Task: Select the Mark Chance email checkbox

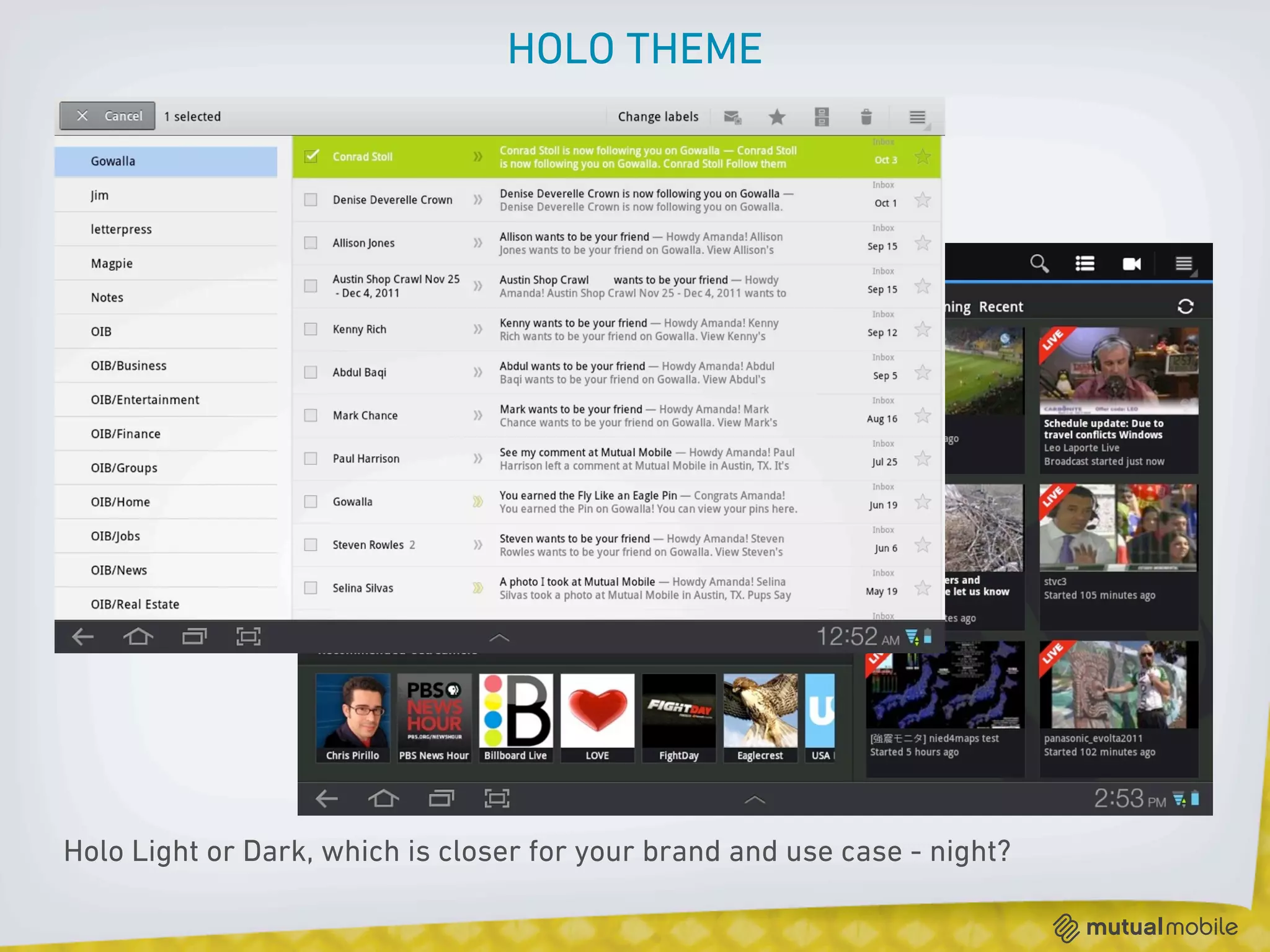Action: pos(311,415)
